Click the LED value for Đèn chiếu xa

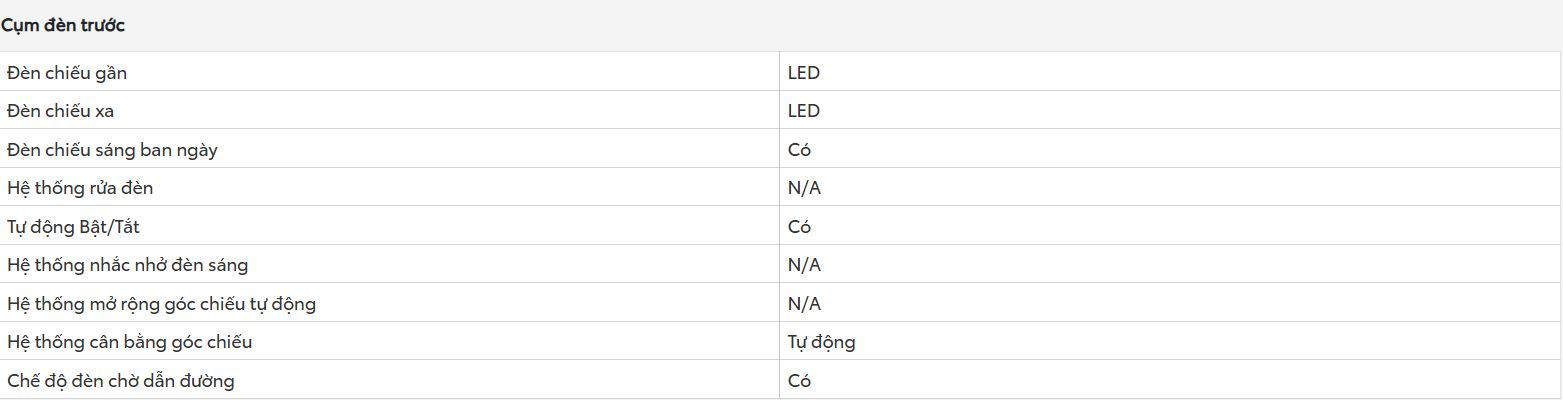pyautogui.click(x=804, y=111)
